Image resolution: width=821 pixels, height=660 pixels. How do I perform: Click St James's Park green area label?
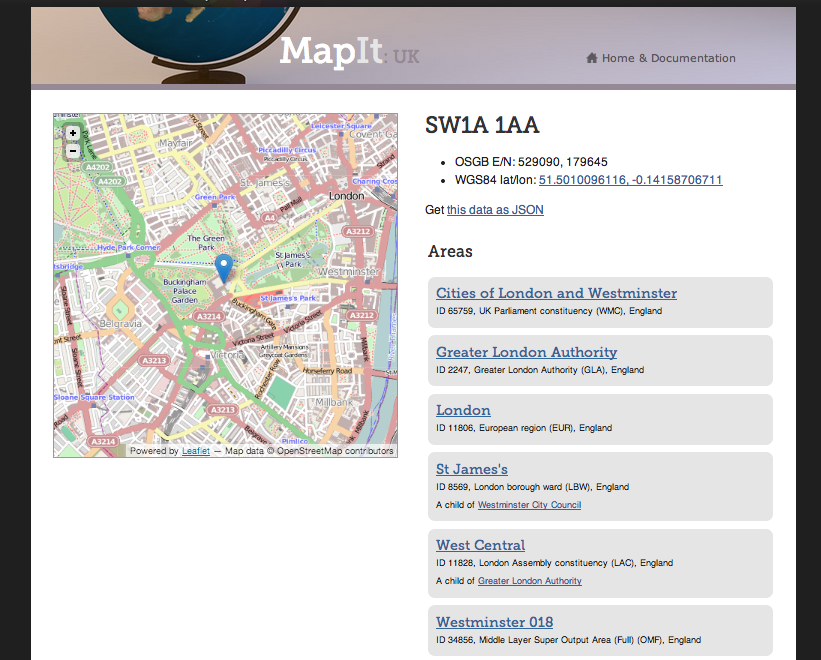pos(293,260)
